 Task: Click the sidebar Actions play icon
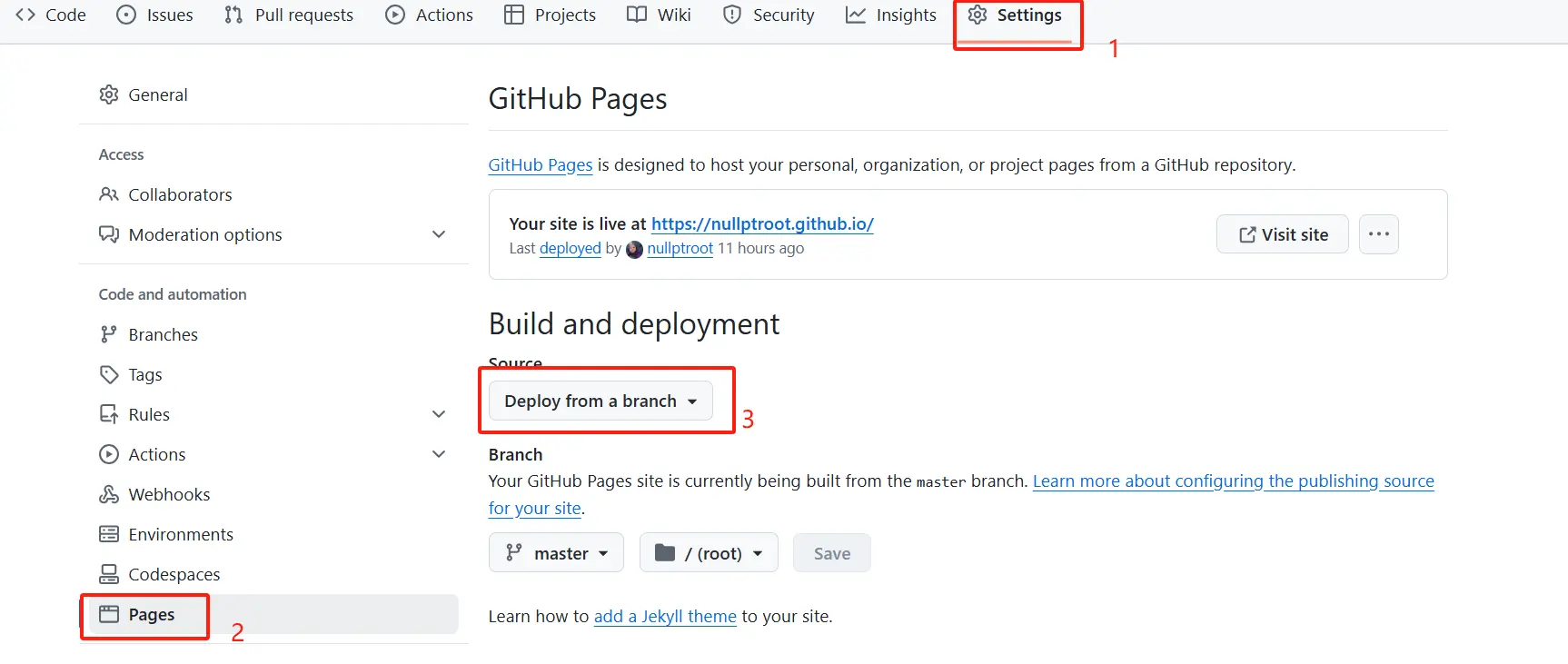tap(109, 454)
